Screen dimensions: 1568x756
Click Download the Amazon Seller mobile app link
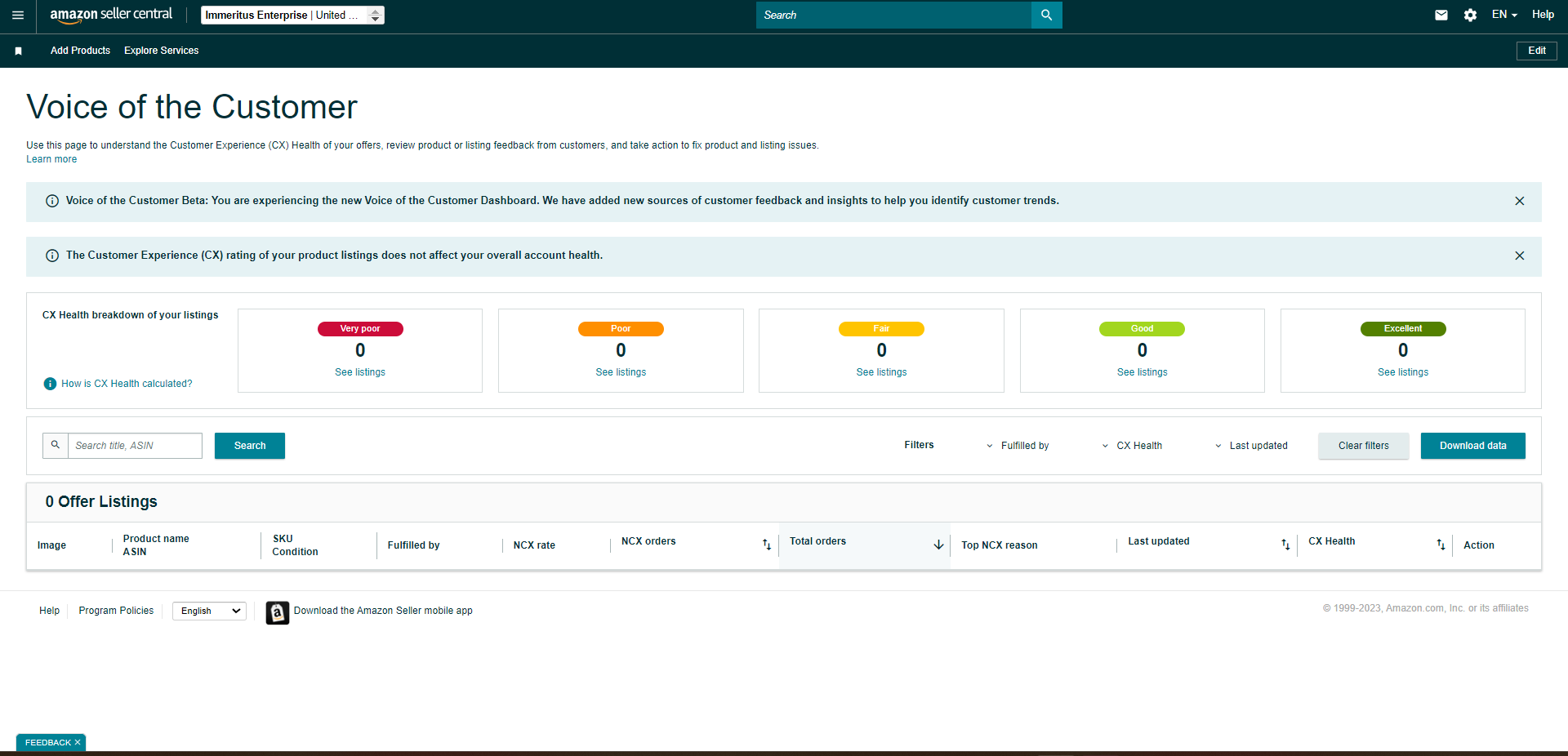383,611
